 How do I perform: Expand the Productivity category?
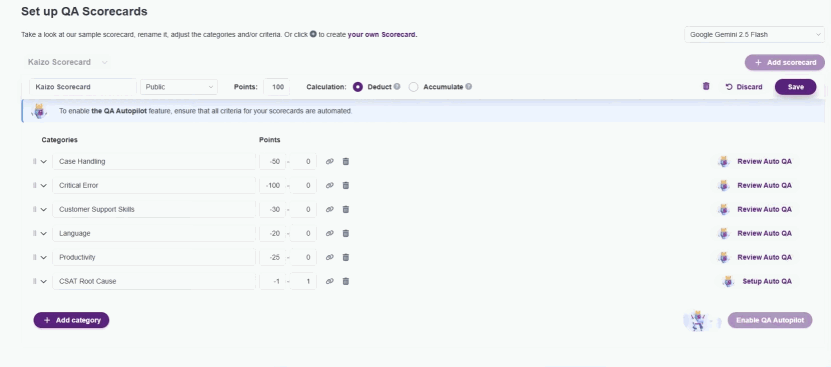tap(44, 257)
